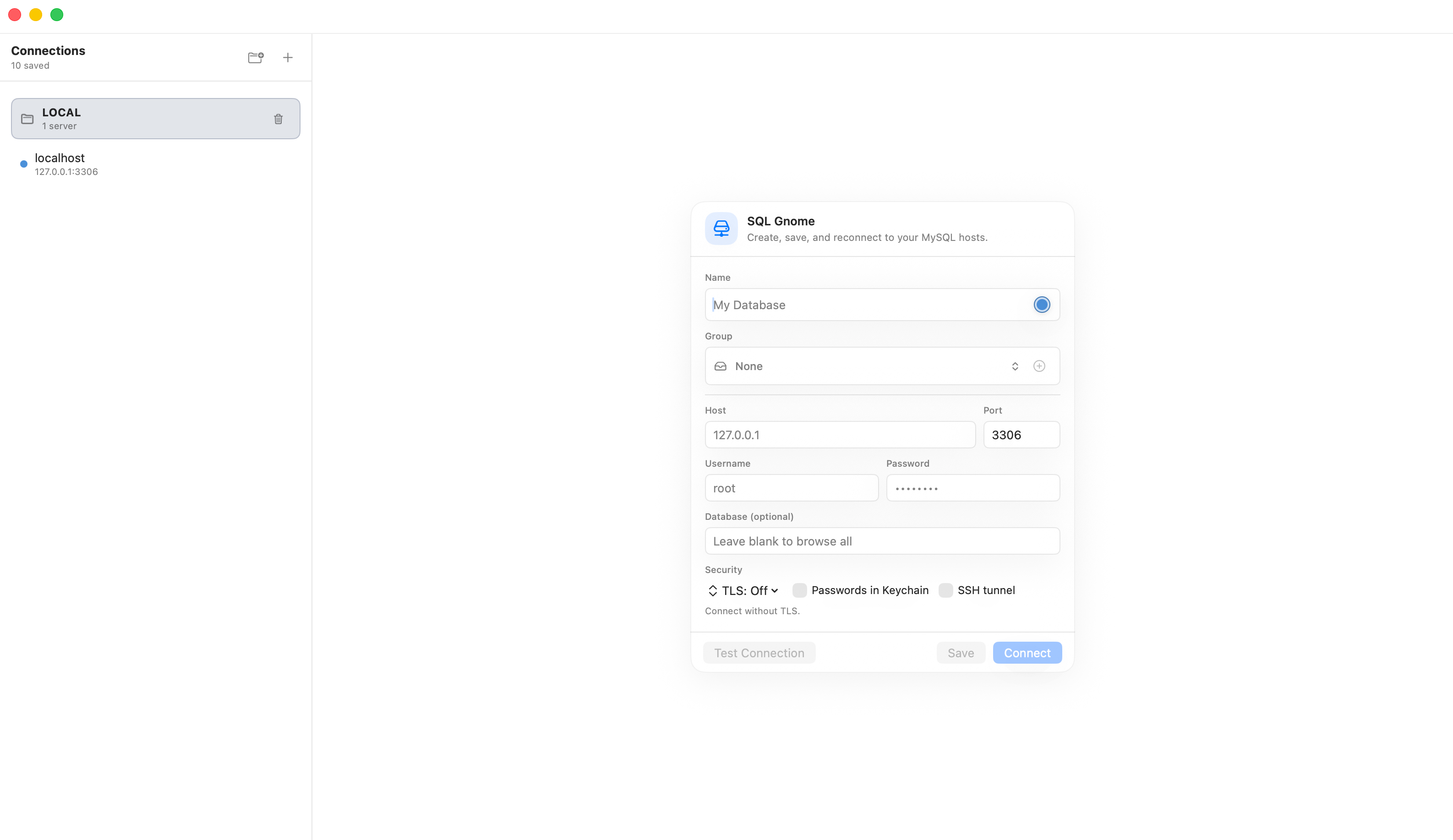
Task: Select the localhost connection
Action: coord(156,164)
